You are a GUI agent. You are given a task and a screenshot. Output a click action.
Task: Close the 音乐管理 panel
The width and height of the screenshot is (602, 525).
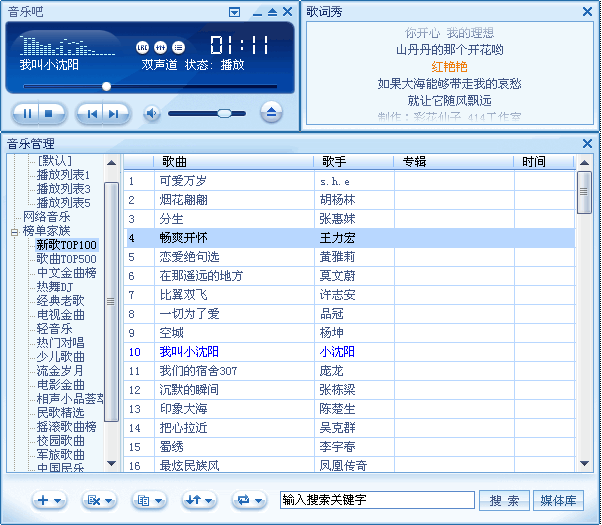point(587,144)
